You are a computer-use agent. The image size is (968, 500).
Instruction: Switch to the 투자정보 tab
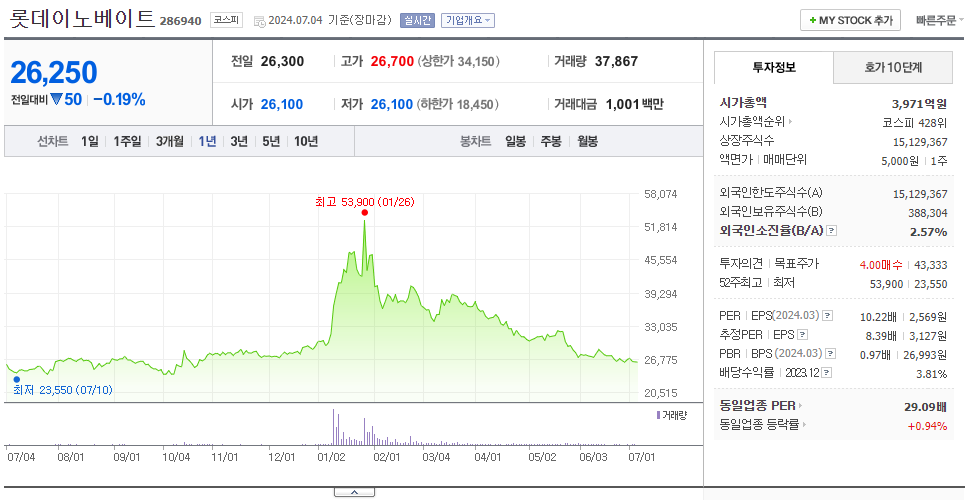(x=774, y=67)
